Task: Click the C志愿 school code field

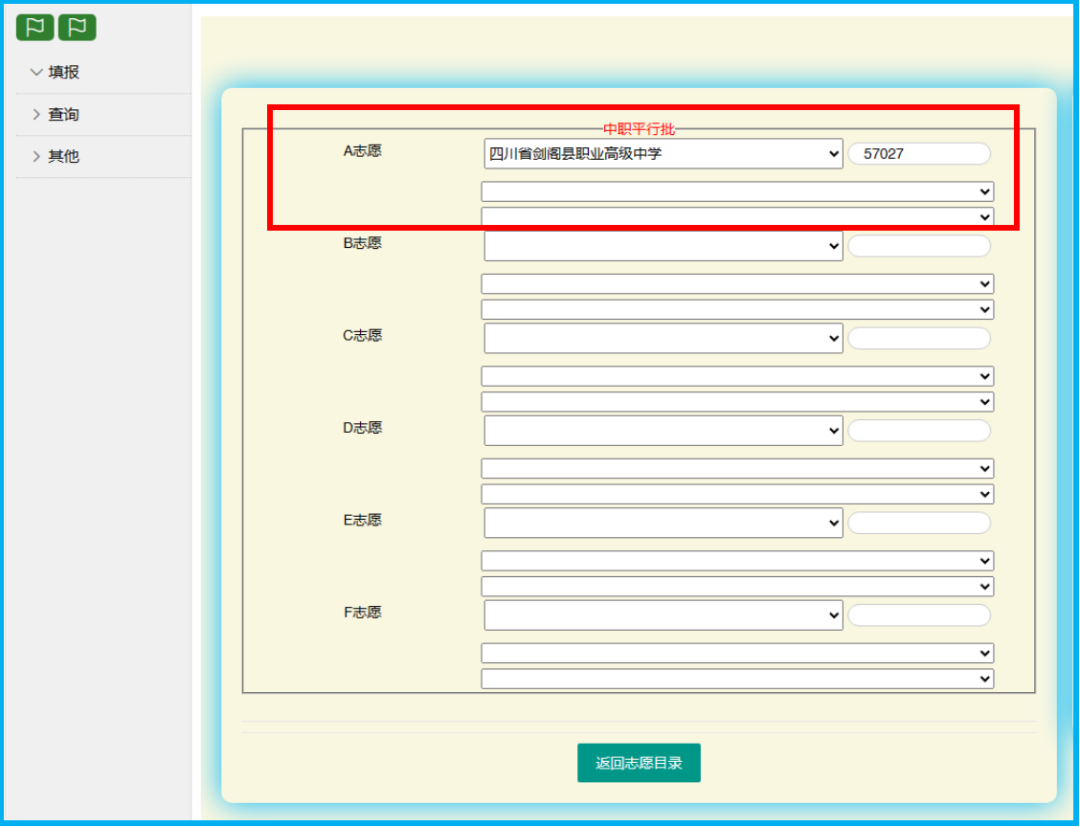Action: click(919, 338)
